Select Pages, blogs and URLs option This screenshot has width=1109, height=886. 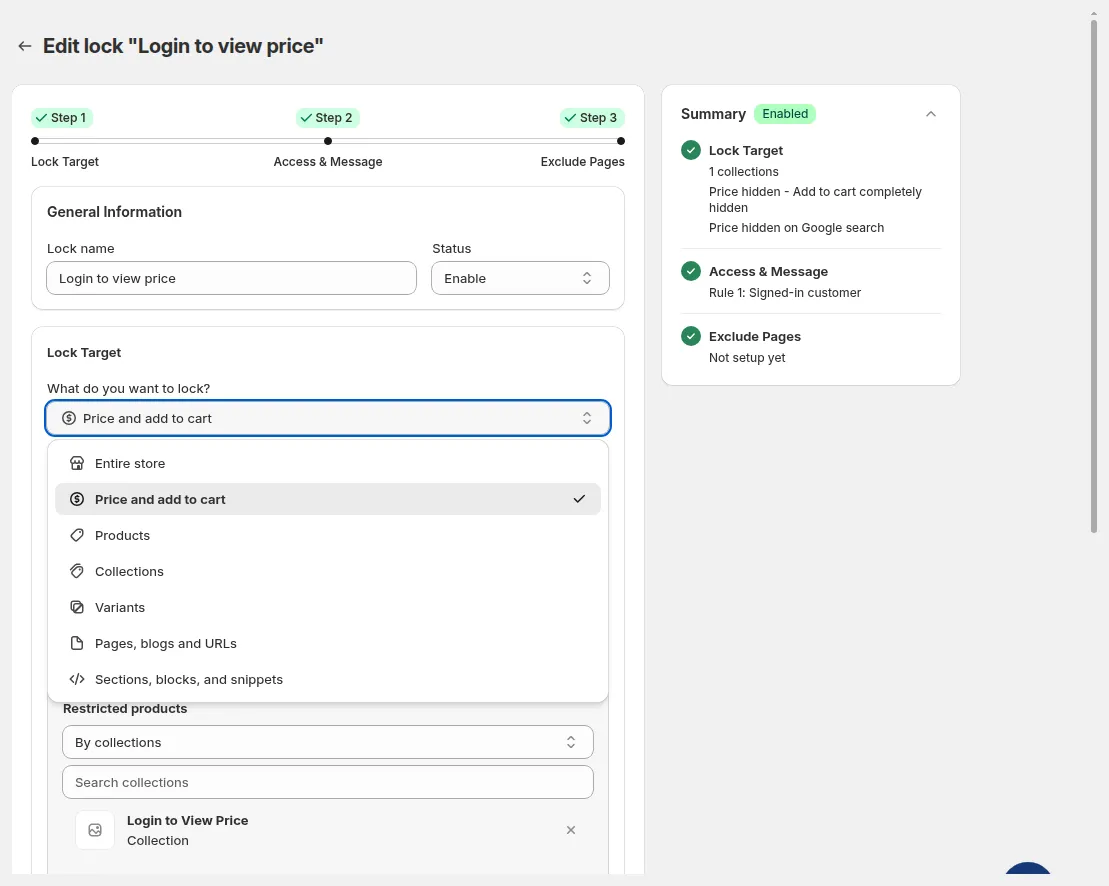pyautogui.click(x=328, y=643)
